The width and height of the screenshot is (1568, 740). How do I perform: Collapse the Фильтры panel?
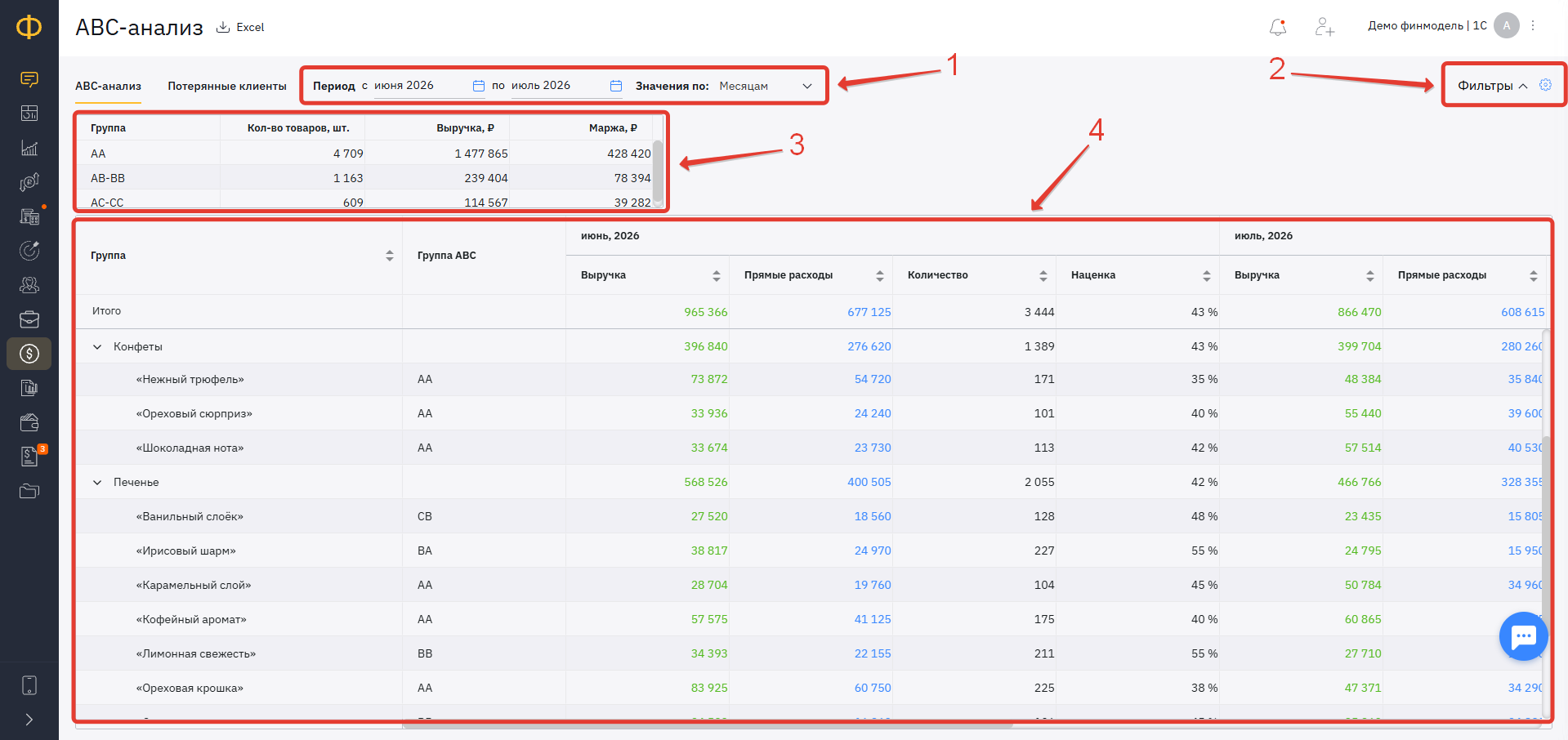1493,86
